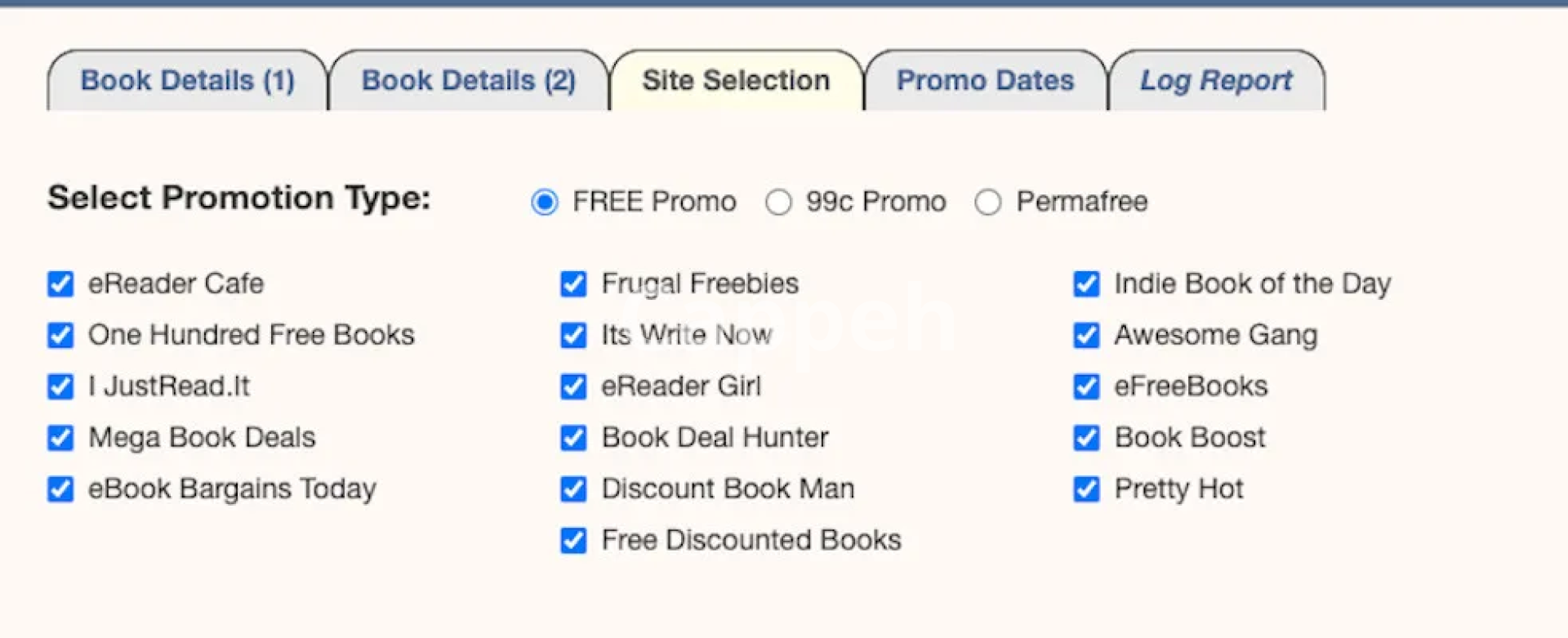Select the 99c Promo option
Viewport: 1568px width, 638px height.
(x=778, y=202)
